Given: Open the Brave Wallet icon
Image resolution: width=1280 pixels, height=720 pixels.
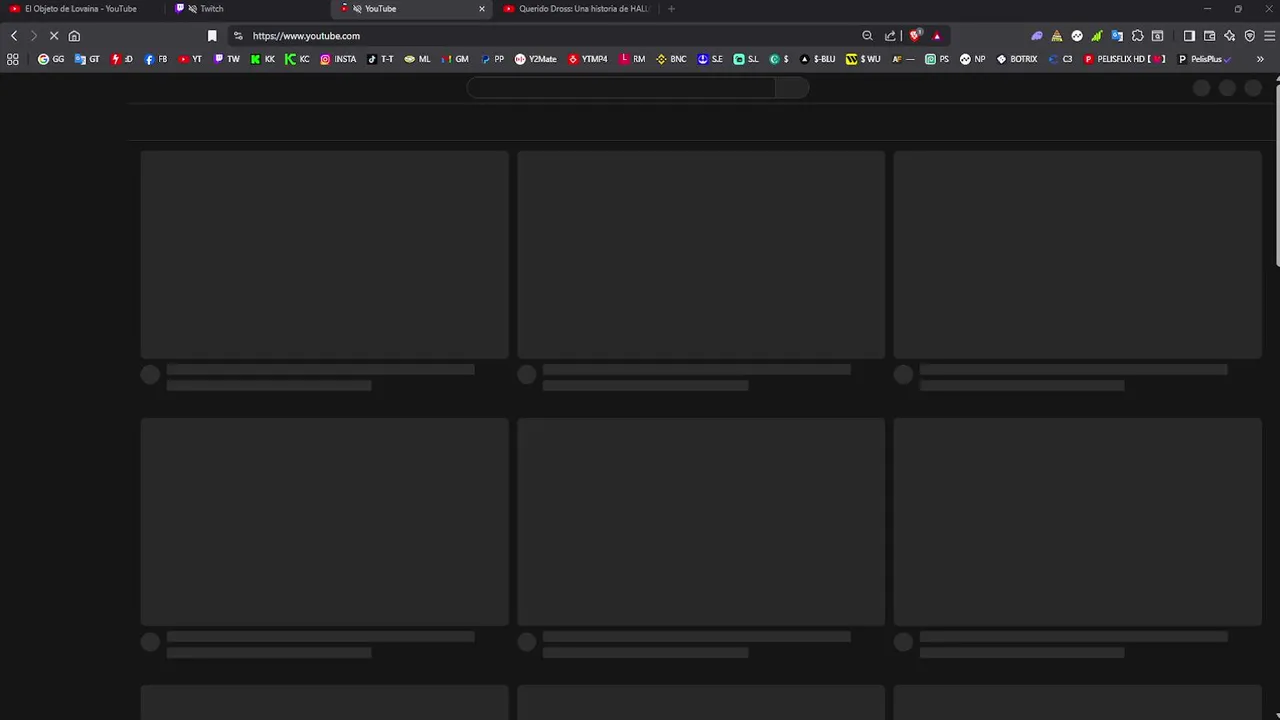Looking at the screenshot, I should [x=1209, y=36].
